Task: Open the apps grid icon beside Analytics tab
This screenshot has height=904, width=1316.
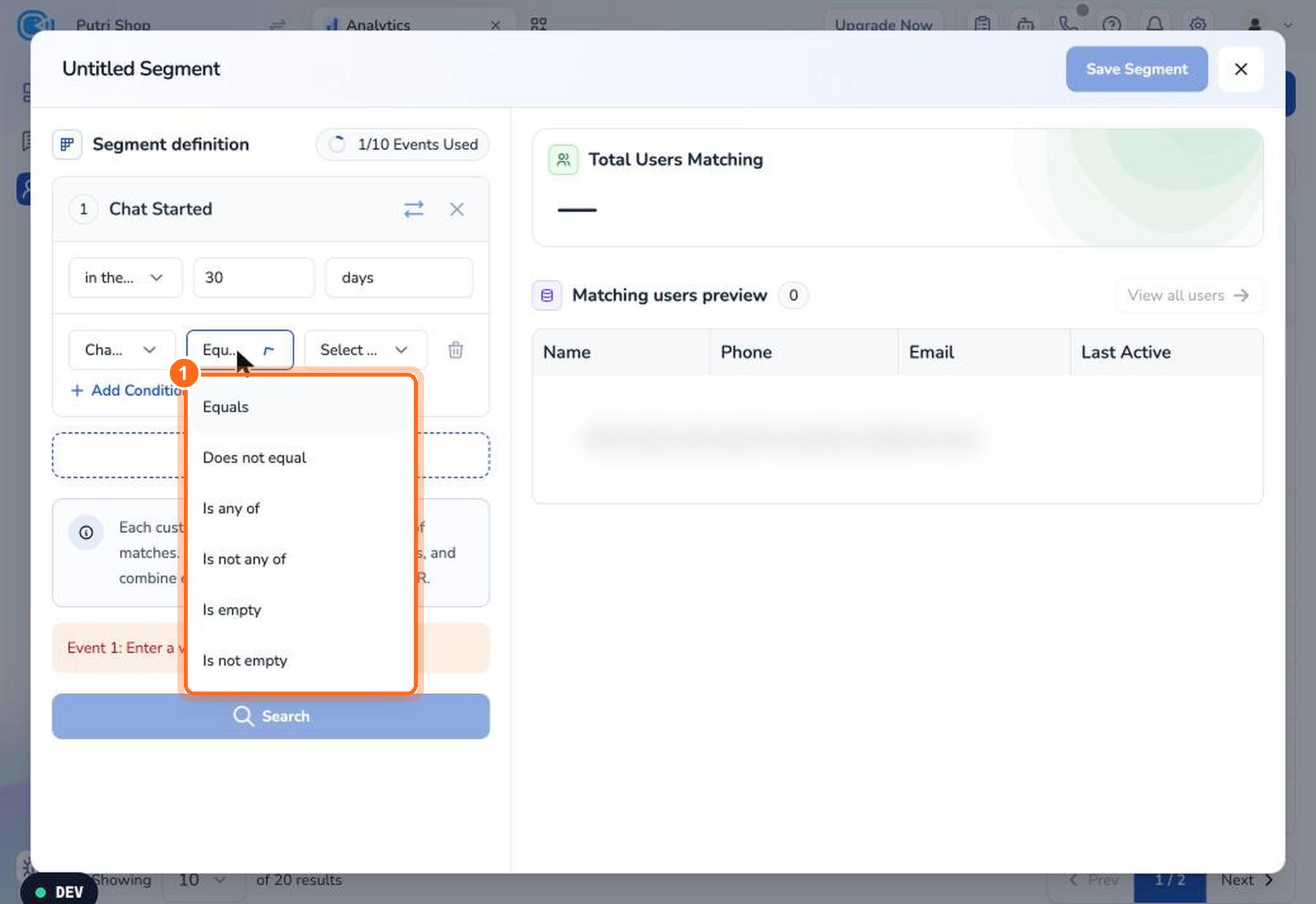Action: pyautogui.click(x=538, y=25)
